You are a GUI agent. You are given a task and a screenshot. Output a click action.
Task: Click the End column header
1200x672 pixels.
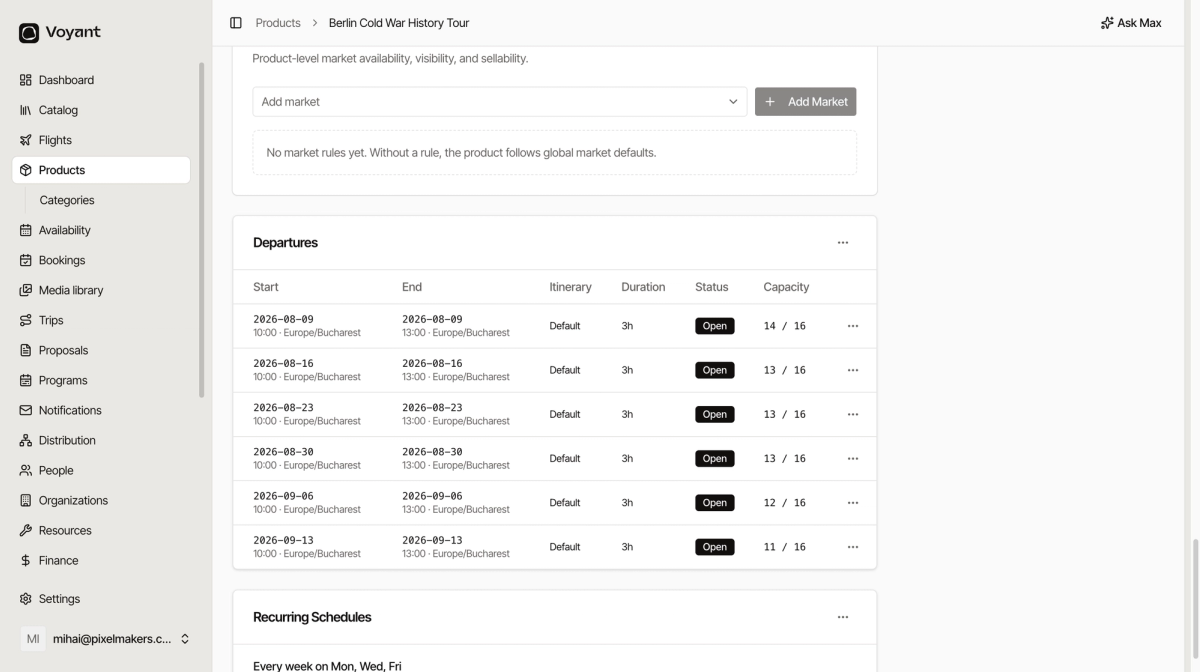[412, 287]
